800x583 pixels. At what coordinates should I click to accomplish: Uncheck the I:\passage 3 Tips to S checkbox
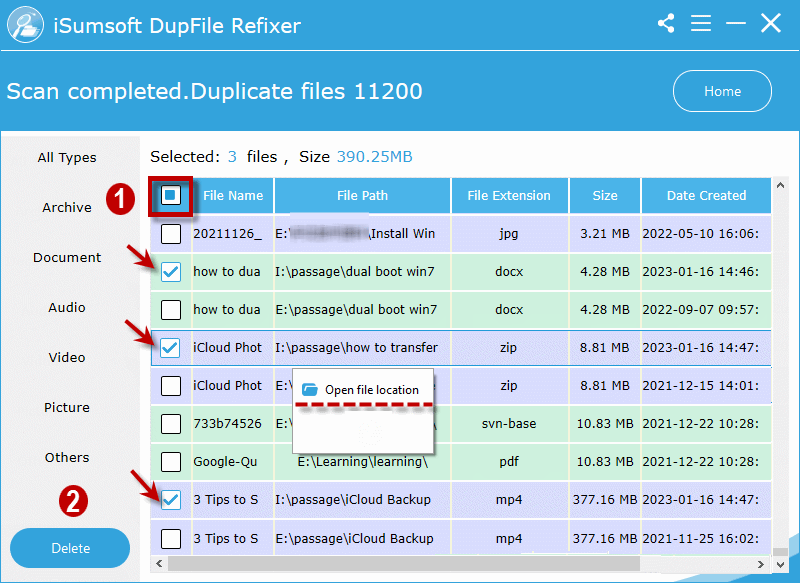click(x=171, y=500)
